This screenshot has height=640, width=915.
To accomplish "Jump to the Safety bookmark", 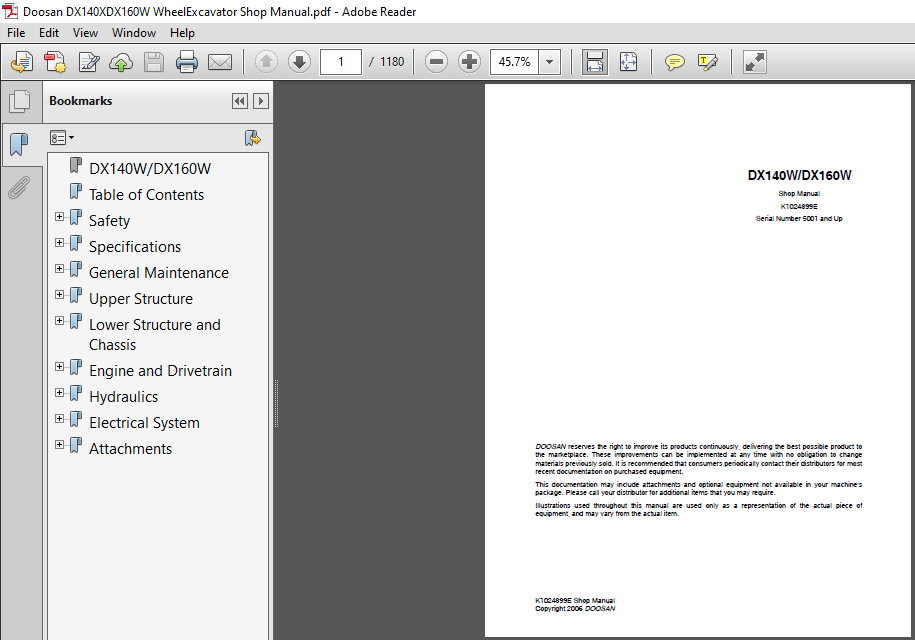I will 110,221.
